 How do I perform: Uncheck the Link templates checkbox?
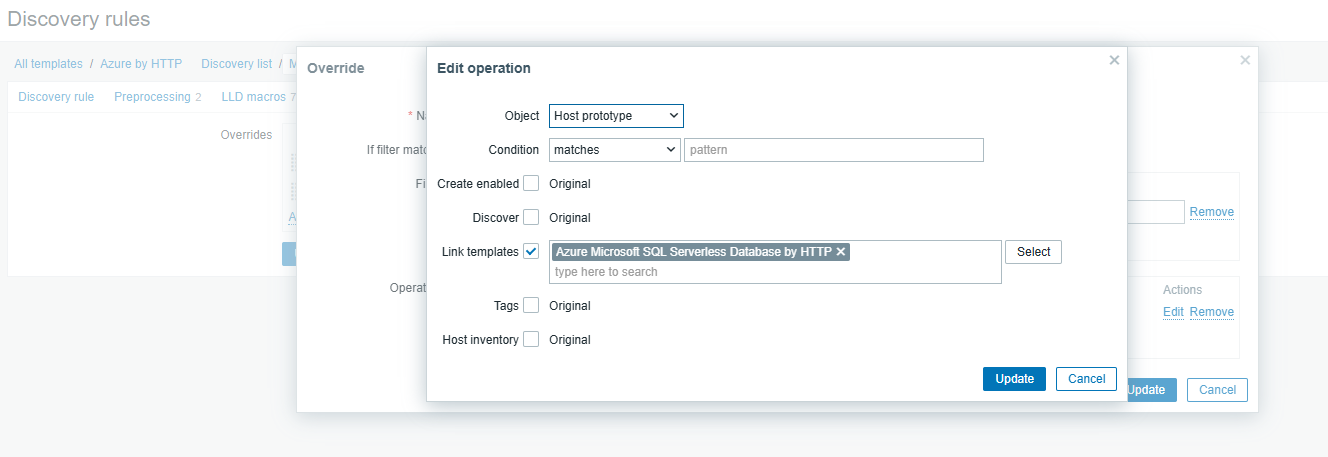(531, 251)
